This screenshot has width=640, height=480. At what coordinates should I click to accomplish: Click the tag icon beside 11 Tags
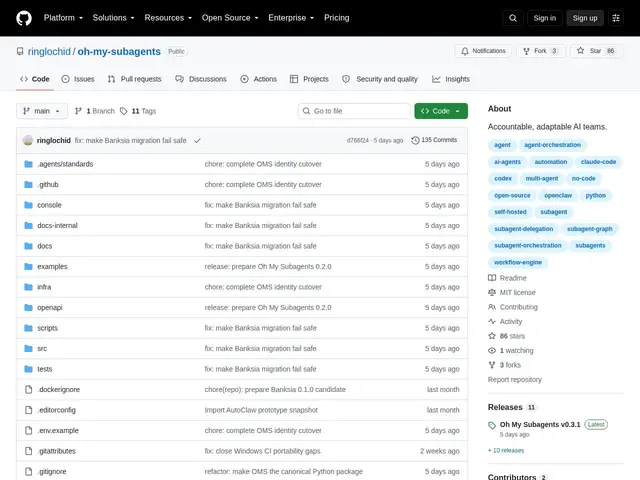pyautogui.click(x=124, y=111)
